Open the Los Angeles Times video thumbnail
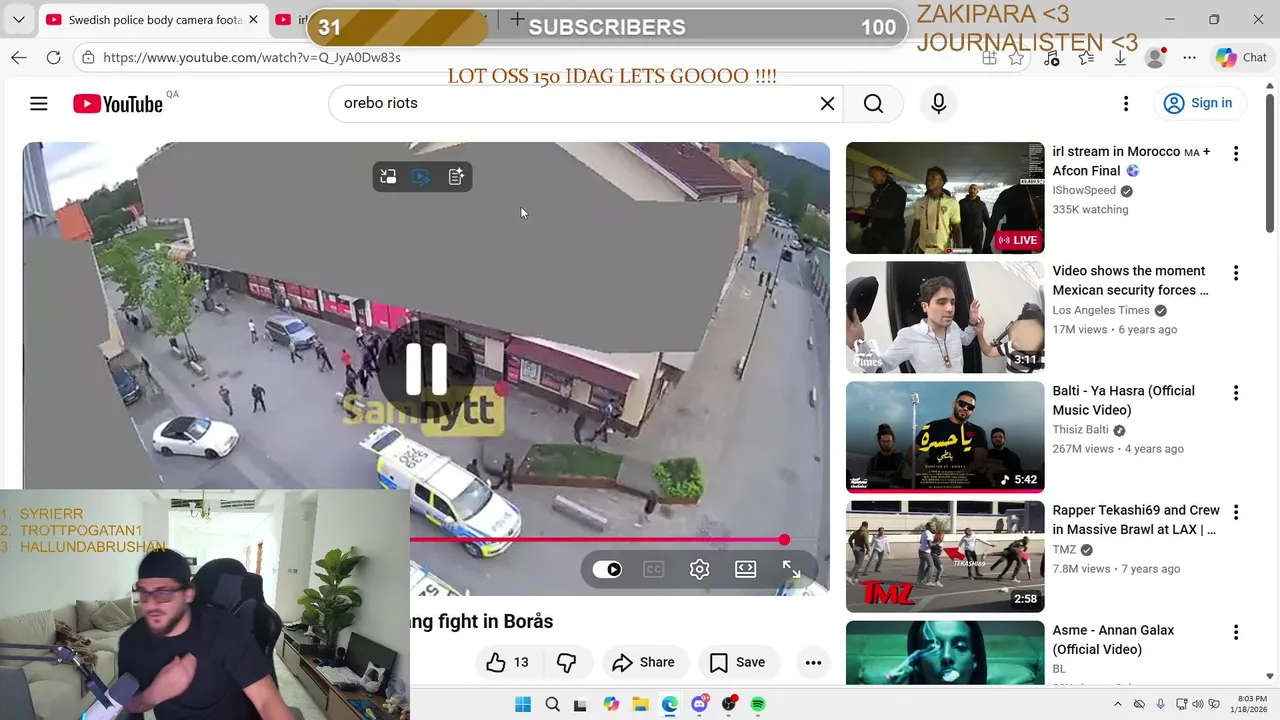The height and width of the screenshot is (720, 1280). [x=945, y=318]
